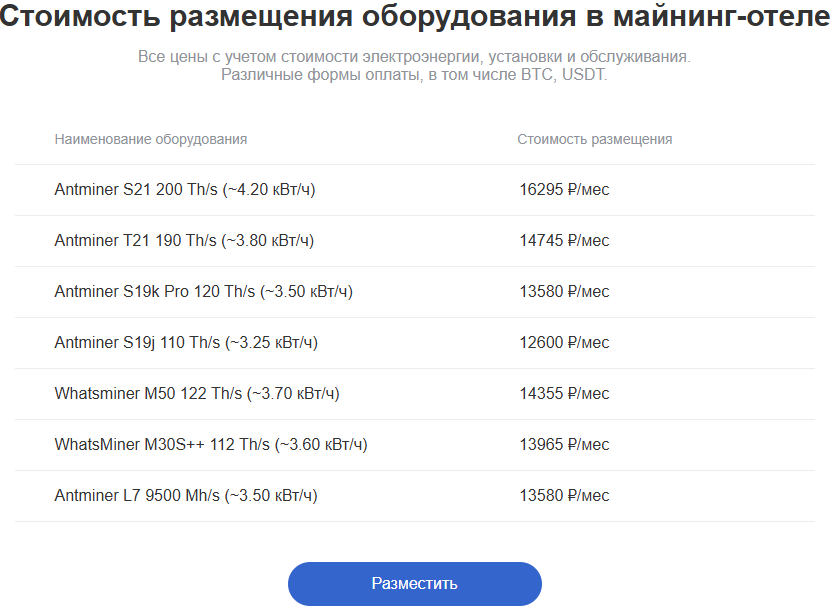840x612 pixels.
Task: Click the 13580 ₽/мес price for S19k Pro
Action: point(564,292)
